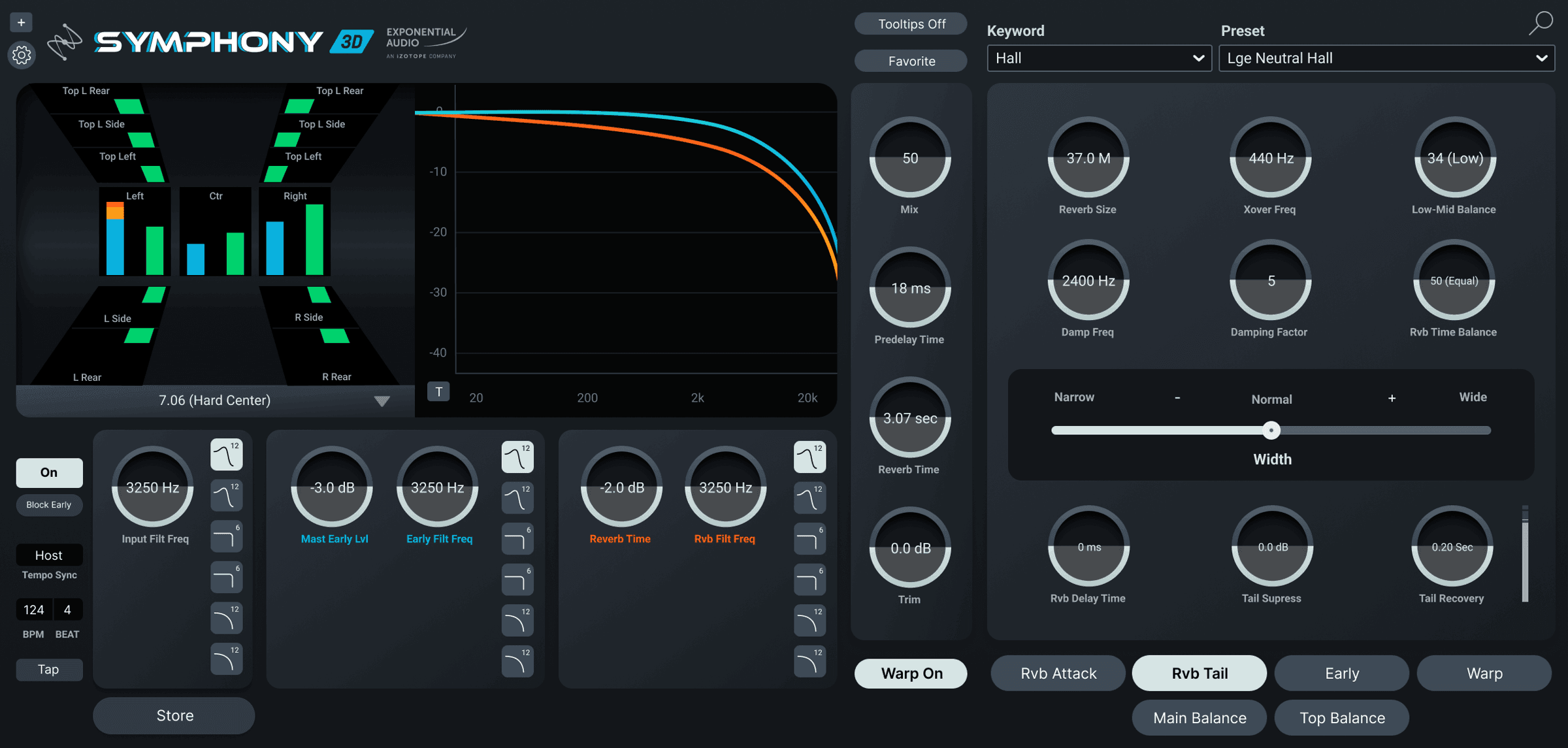Click the Predelay Time knob showing 18 ms
Screen dimensions: 1568x748
click(910, 288)
